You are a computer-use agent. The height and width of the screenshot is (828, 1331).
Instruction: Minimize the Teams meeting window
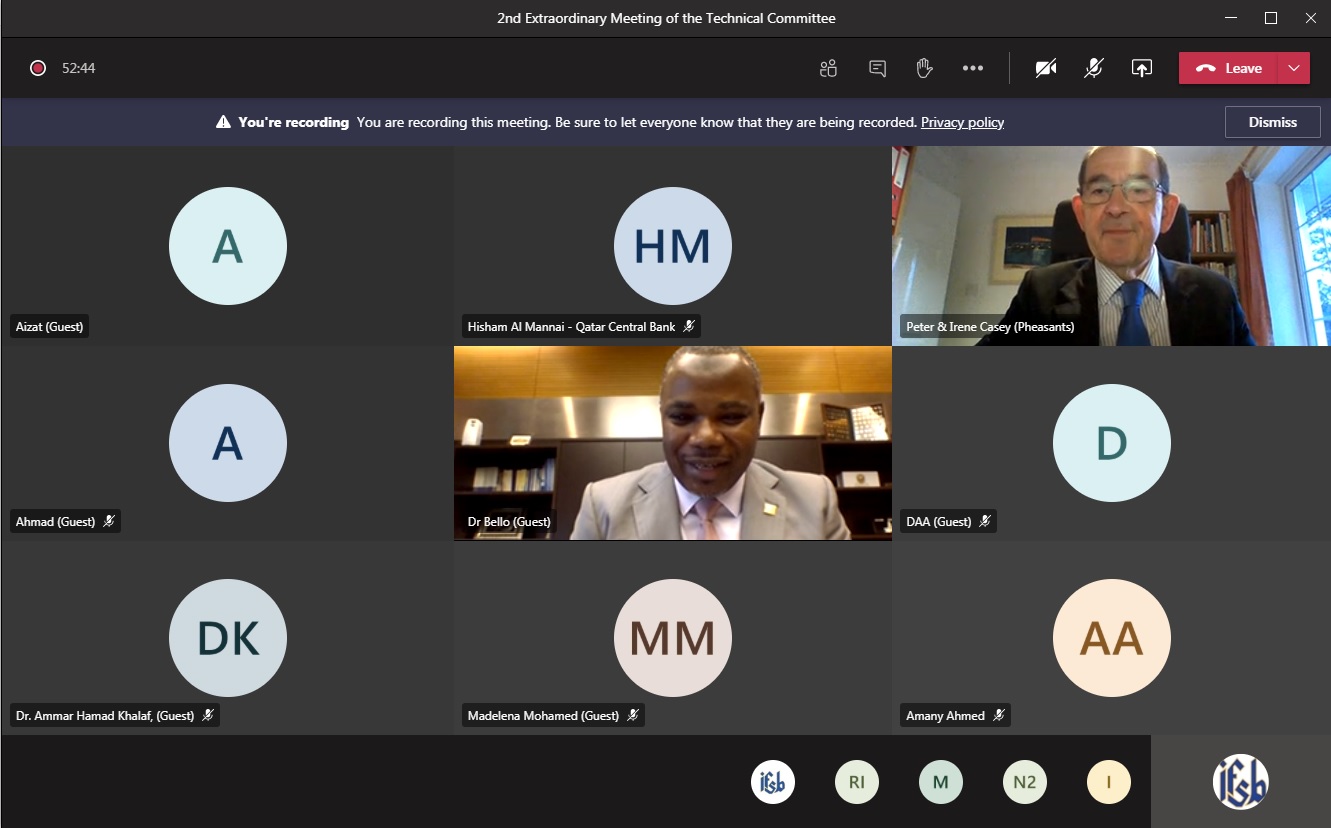tap(1231, 18)
